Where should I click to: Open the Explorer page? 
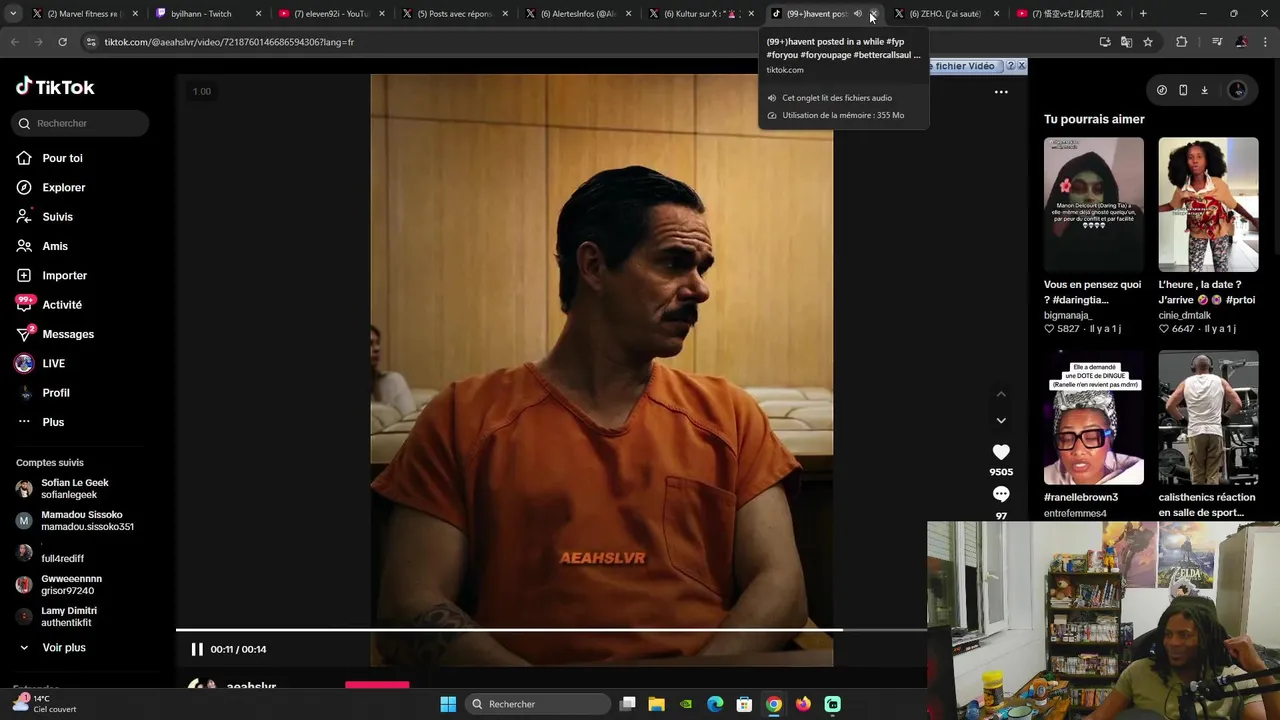pos(63,187)
